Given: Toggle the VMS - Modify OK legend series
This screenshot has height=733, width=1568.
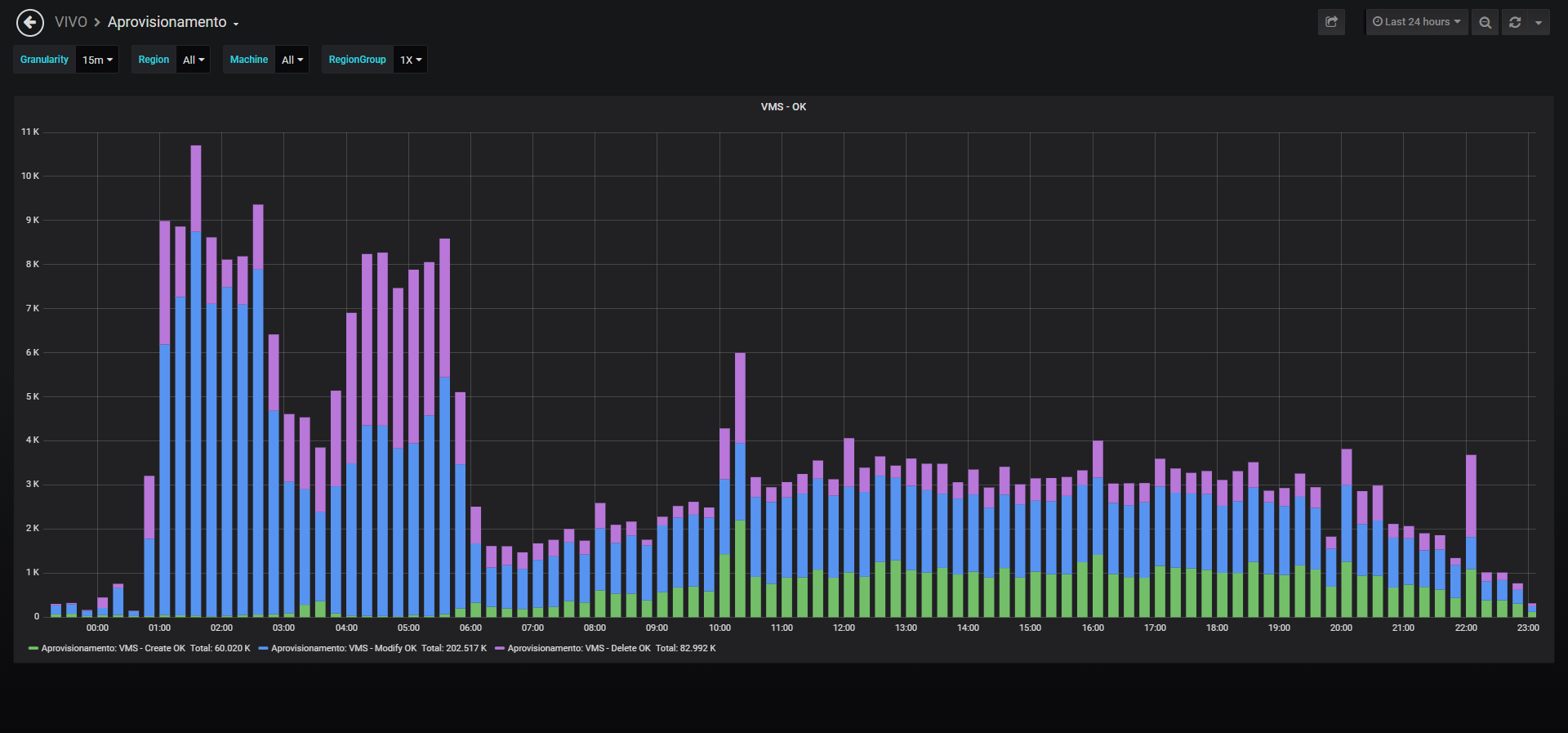Looking at the screenshot, I should pyautogui.click(x=344, y=649).
